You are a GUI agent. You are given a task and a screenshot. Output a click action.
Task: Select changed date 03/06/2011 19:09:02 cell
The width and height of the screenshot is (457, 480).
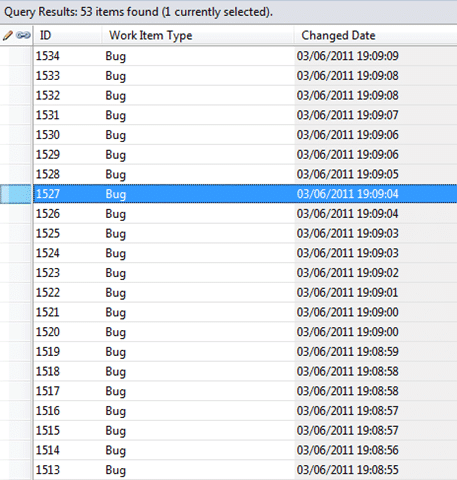(376, 273)
